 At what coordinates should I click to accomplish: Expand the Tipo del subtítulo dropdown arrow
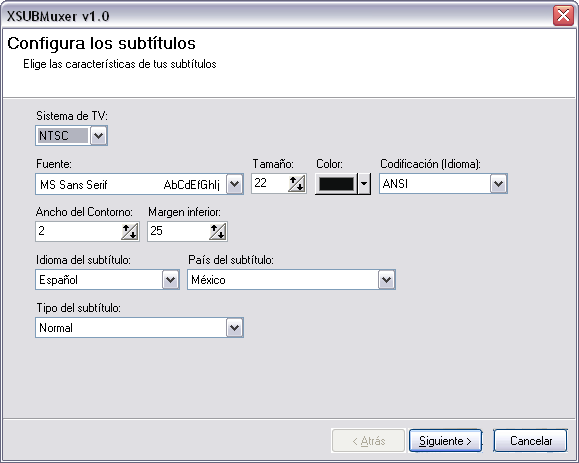[x=234, y=327]
